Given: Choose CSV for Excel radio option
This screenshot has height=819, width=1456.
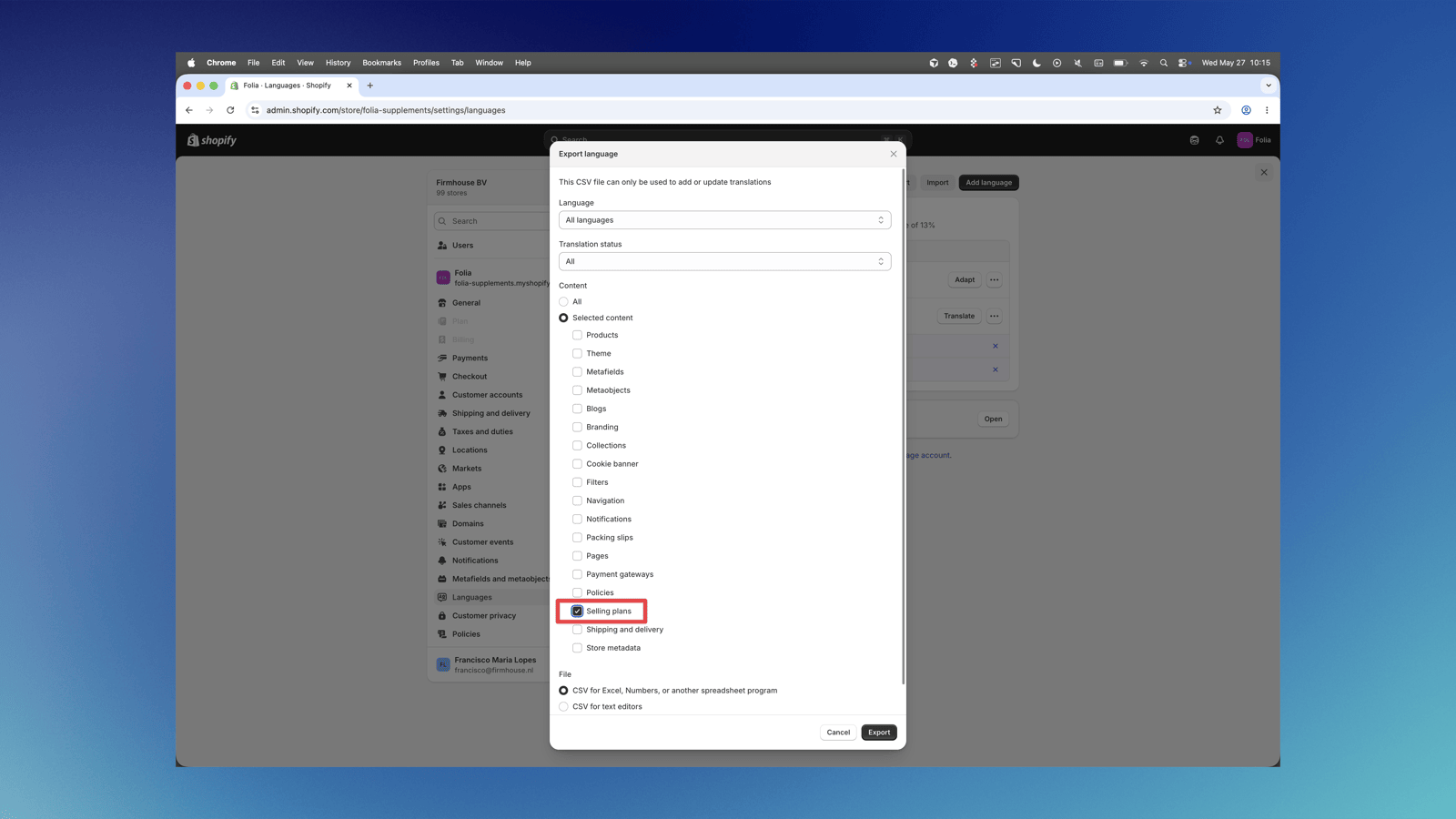Looking at the screenshot, I should (563, 691).
